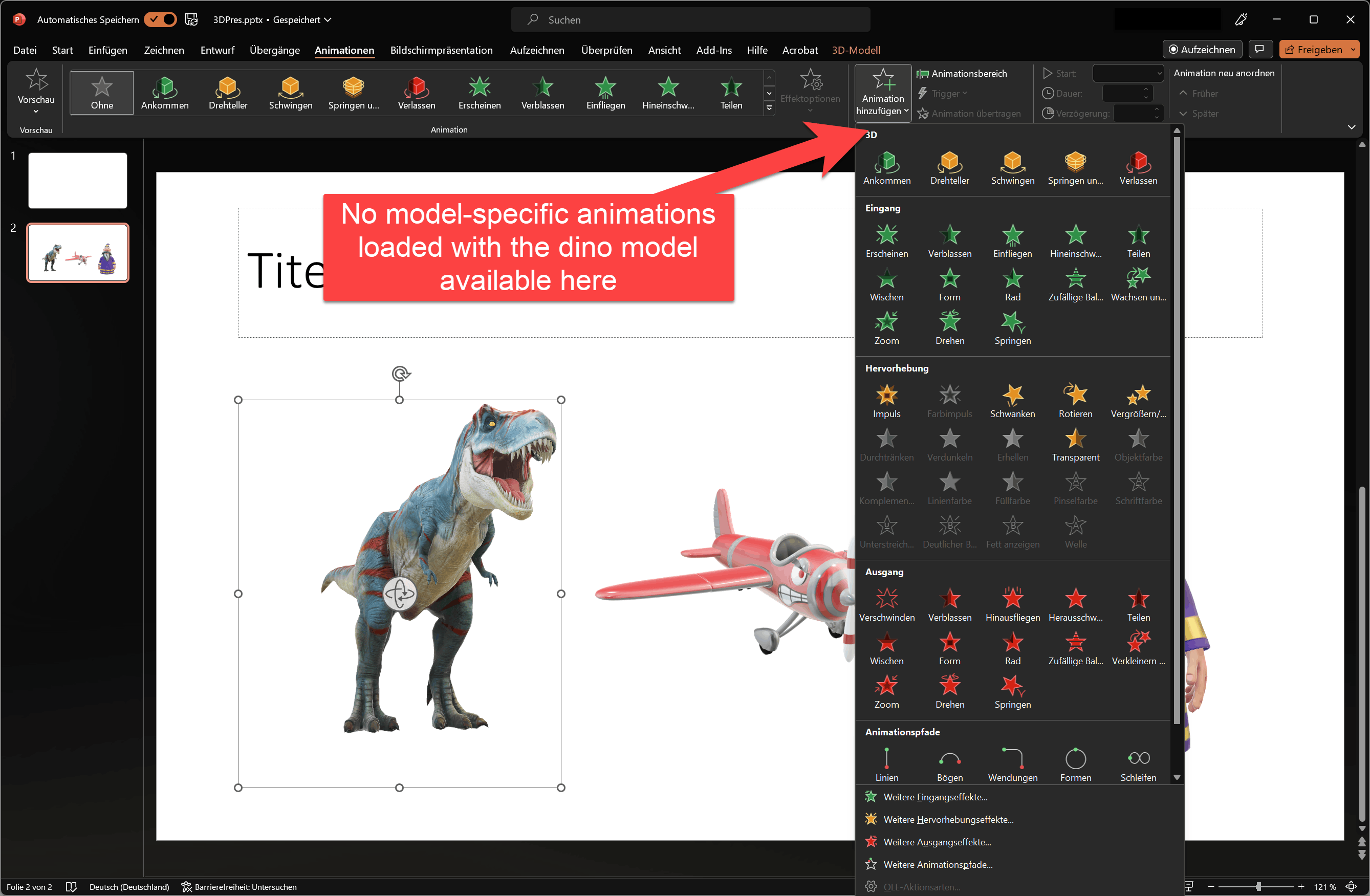Select the Hinausfliegen exit effect
This screenshot has width=1370, height=896.
[1012, 605]
